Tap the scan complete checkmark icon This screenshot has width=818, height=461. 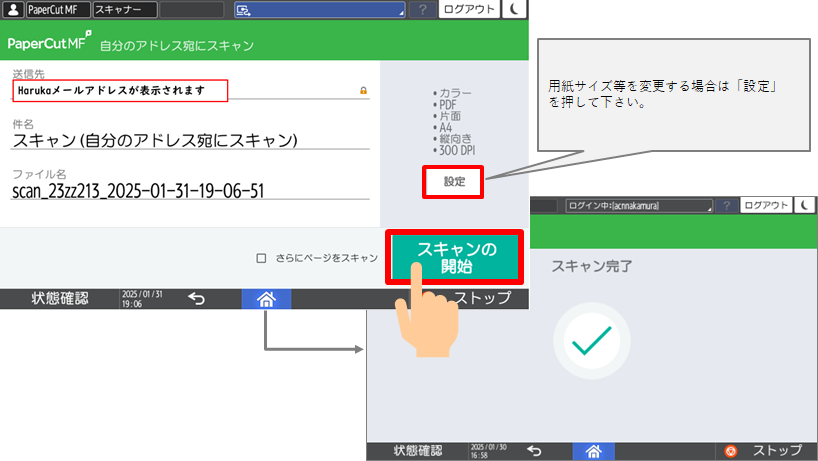point(592,341)
